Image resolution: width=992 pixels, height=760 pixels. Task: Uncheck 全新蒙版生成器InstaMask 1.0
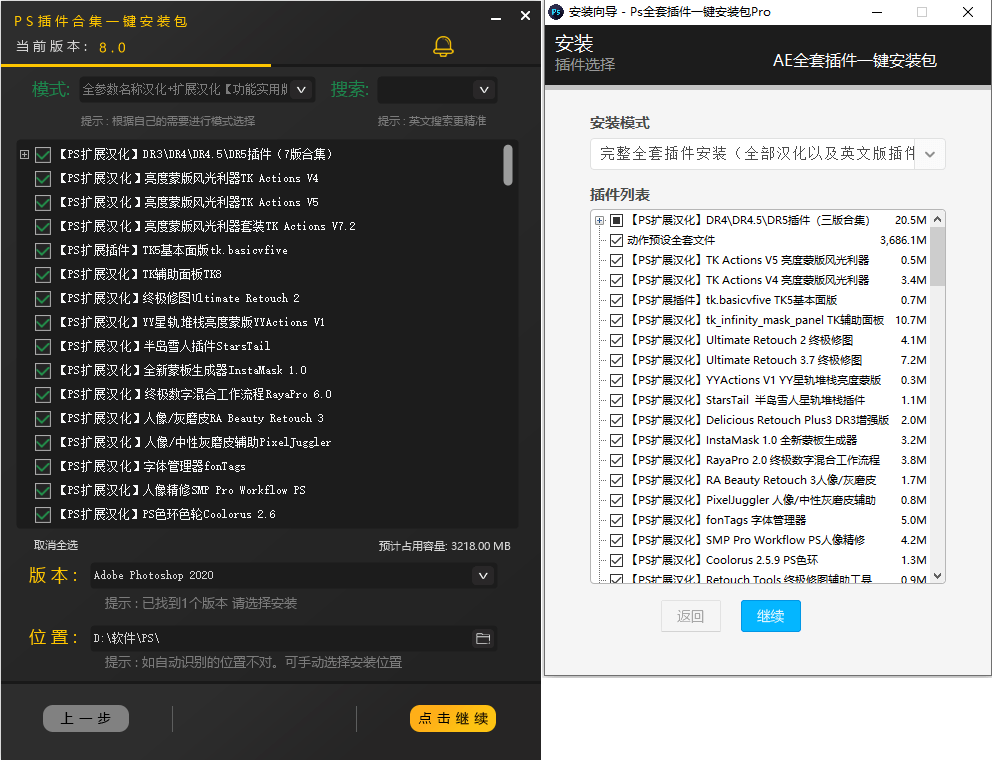(x=42, y=369)
